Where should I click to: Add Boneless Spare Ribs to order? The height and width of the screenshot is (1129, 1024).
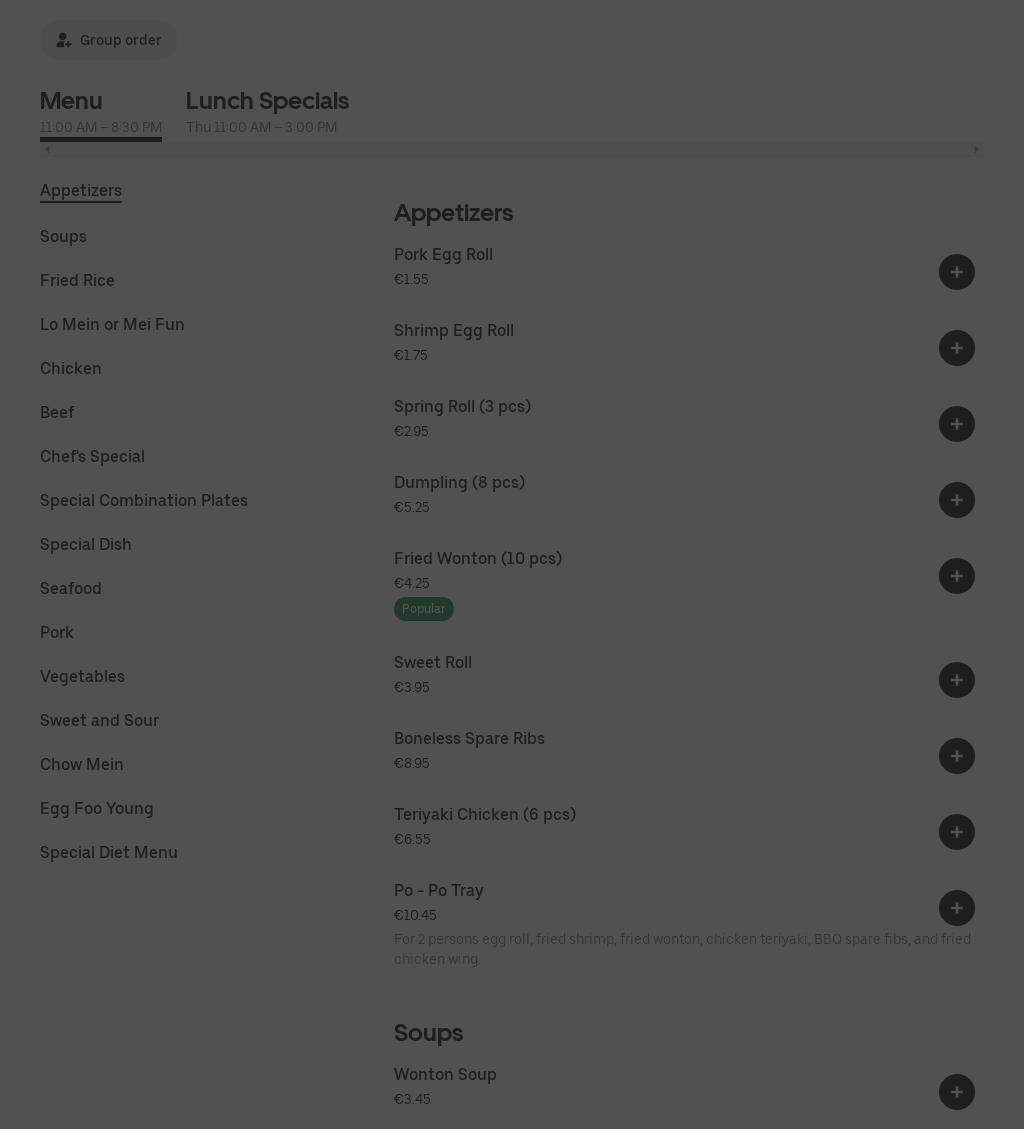pyautogui.click(x=956, y=756)
